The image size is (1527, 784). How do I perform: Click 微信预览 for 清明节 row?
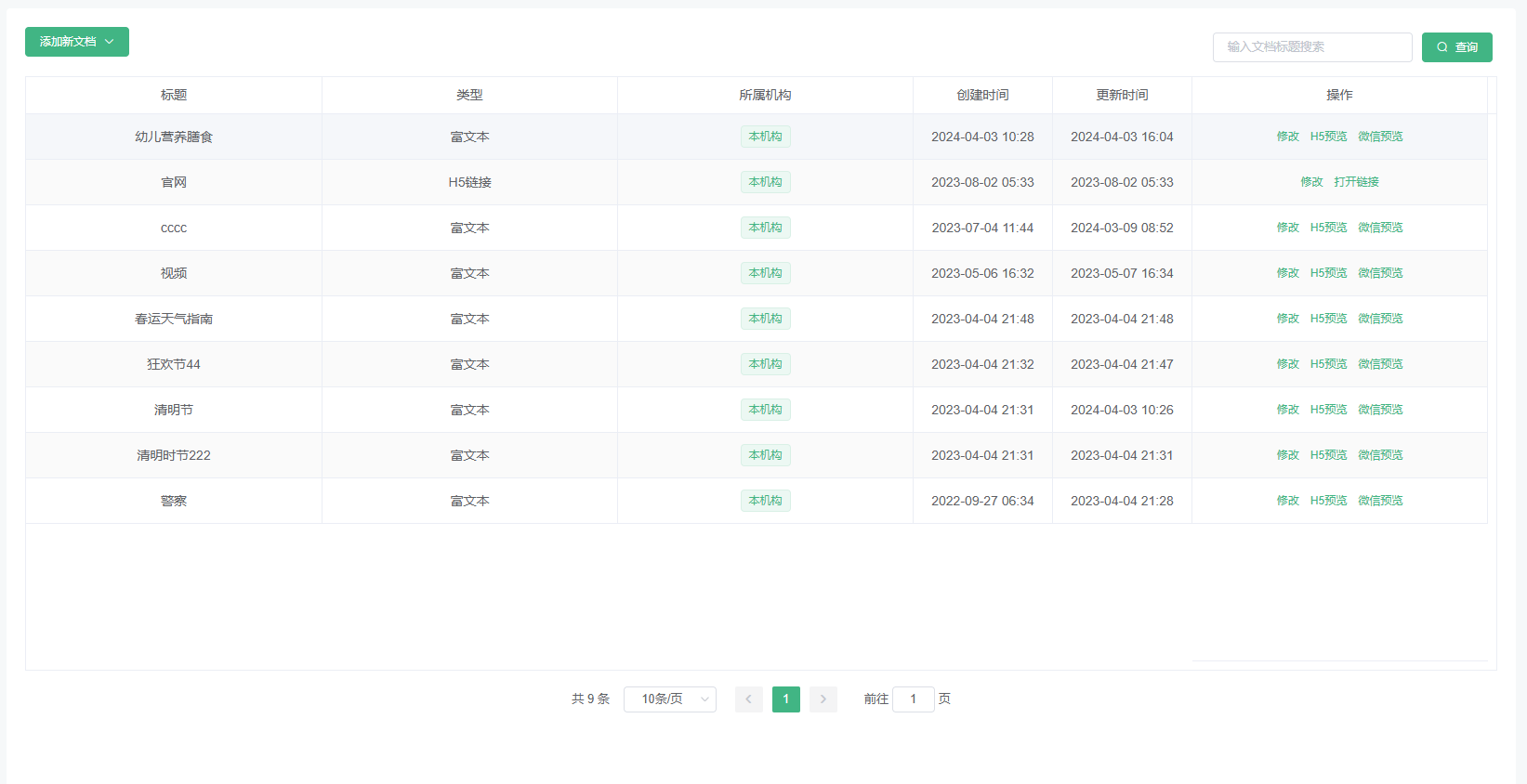pyautogui.click(x=1380, y=410)
